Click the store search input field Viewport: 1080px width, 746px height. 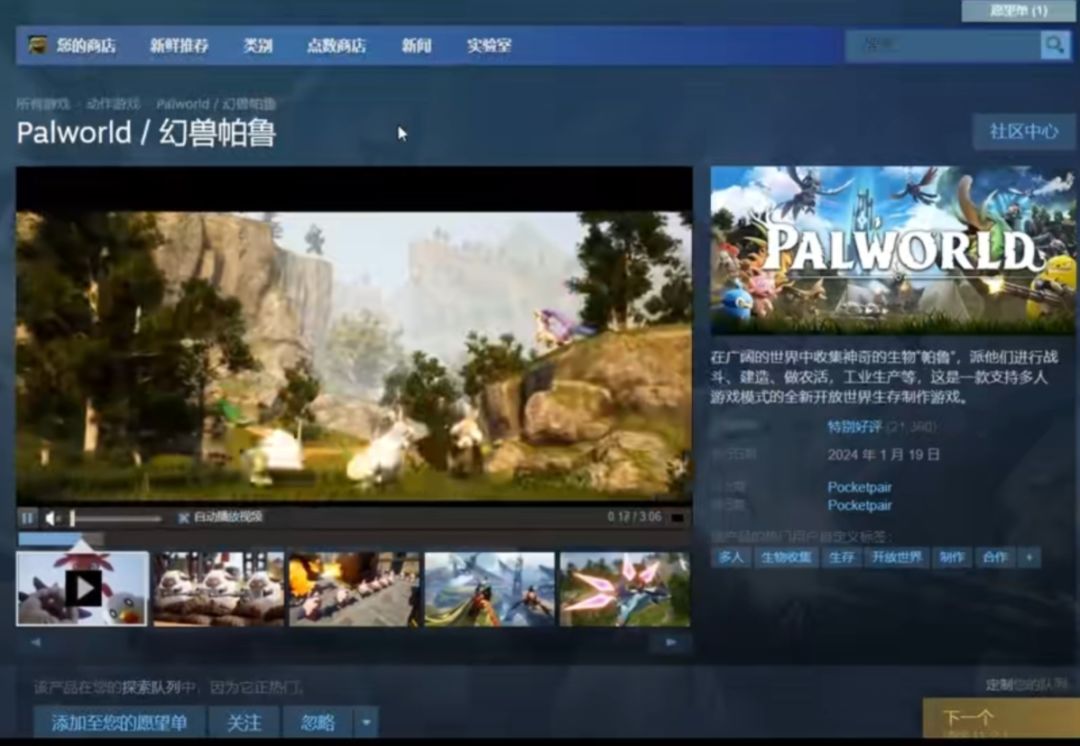(943, 45)
